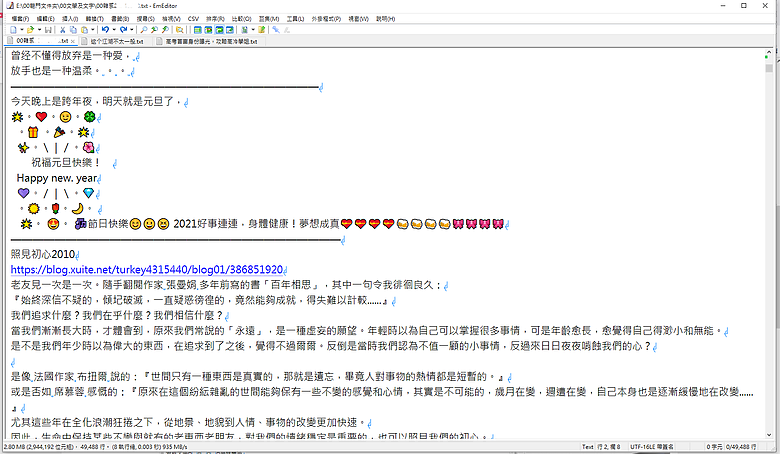Open the 搜尋(S) menu

pyautogui.click(x=146, y=19)
